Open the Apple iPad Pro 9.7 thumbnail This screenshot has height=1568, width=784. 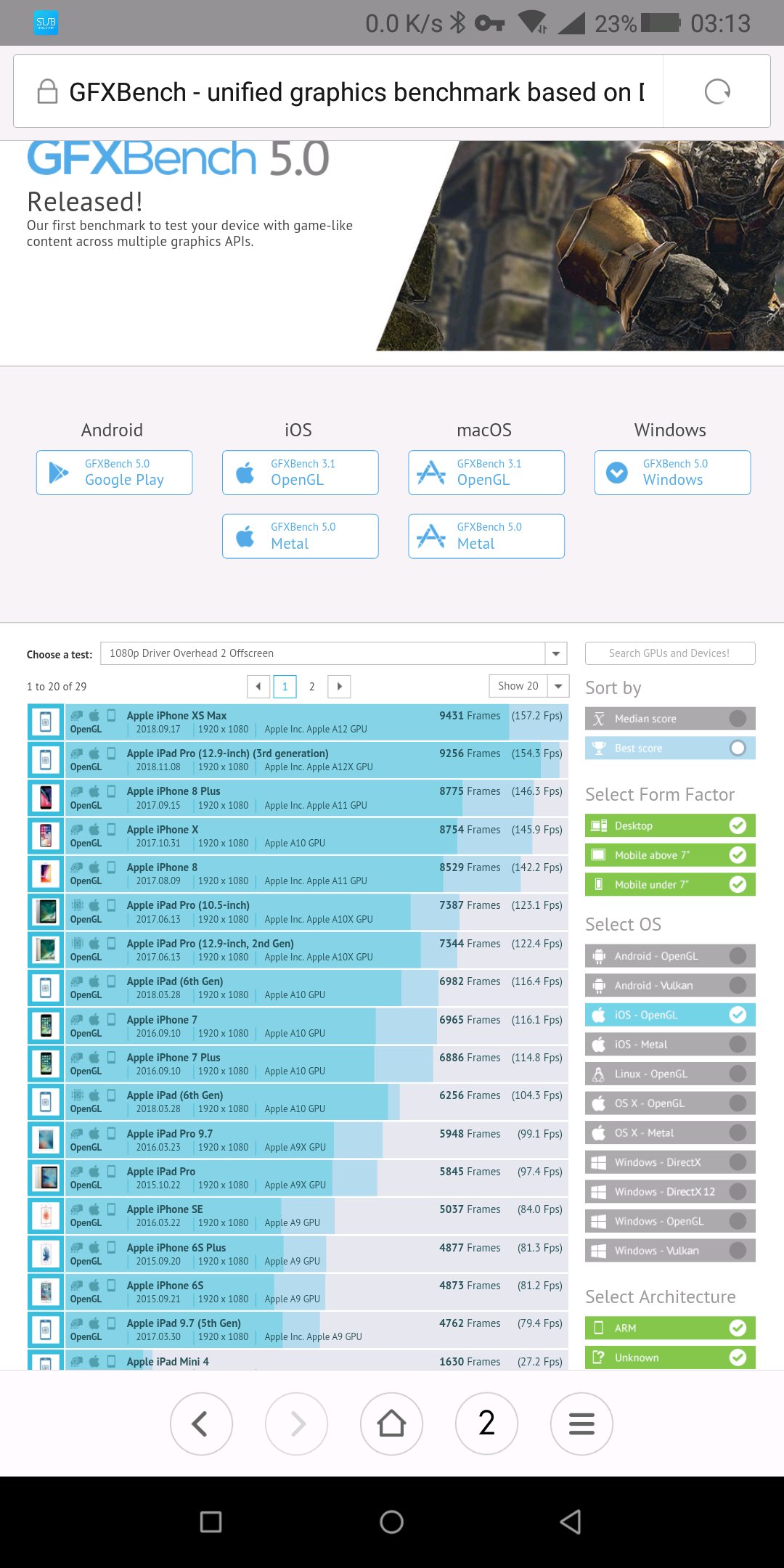(x=46, y=1140)
